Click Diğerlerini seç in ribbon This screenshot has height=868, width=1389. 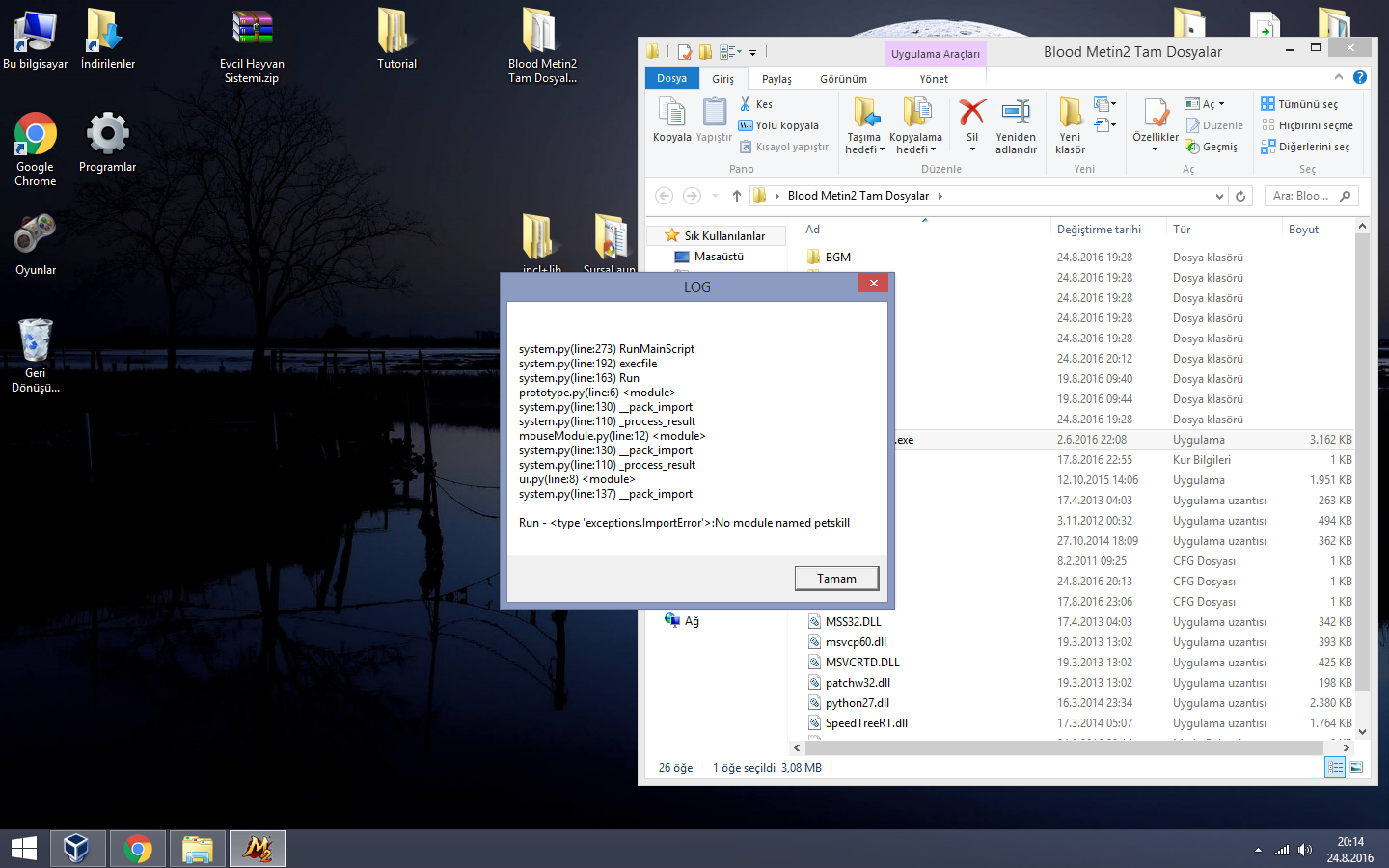point(1305,147)
